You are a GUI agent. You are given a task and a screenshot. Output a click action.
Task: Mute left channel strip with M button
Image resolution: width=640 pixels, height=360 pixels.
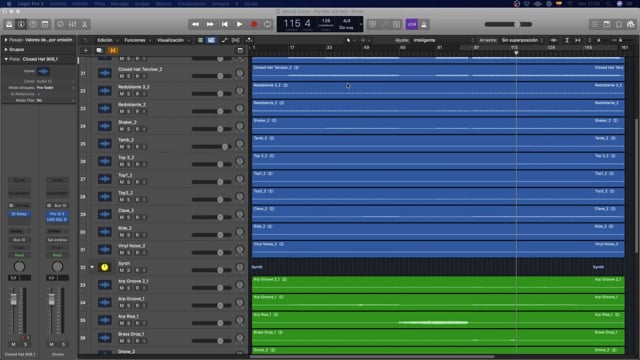[13, 344]
